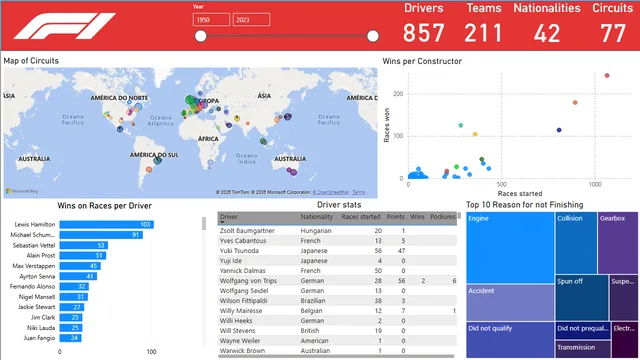Select Jackie Stewart bar with 27 wins
The height and width of the screenshot is (360, 640).
click(72, 307)
